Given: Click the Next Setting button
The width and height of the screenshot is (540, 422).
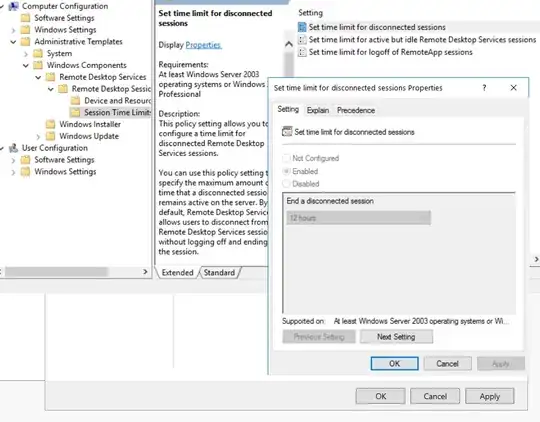Looking at the screenshot, I should click(x=396, y=337).
